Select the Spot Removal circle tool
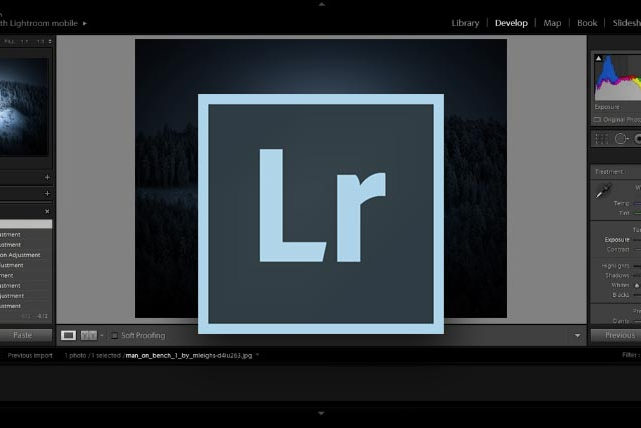The height and width of the screenshot is (428, 641). [621, 139]
